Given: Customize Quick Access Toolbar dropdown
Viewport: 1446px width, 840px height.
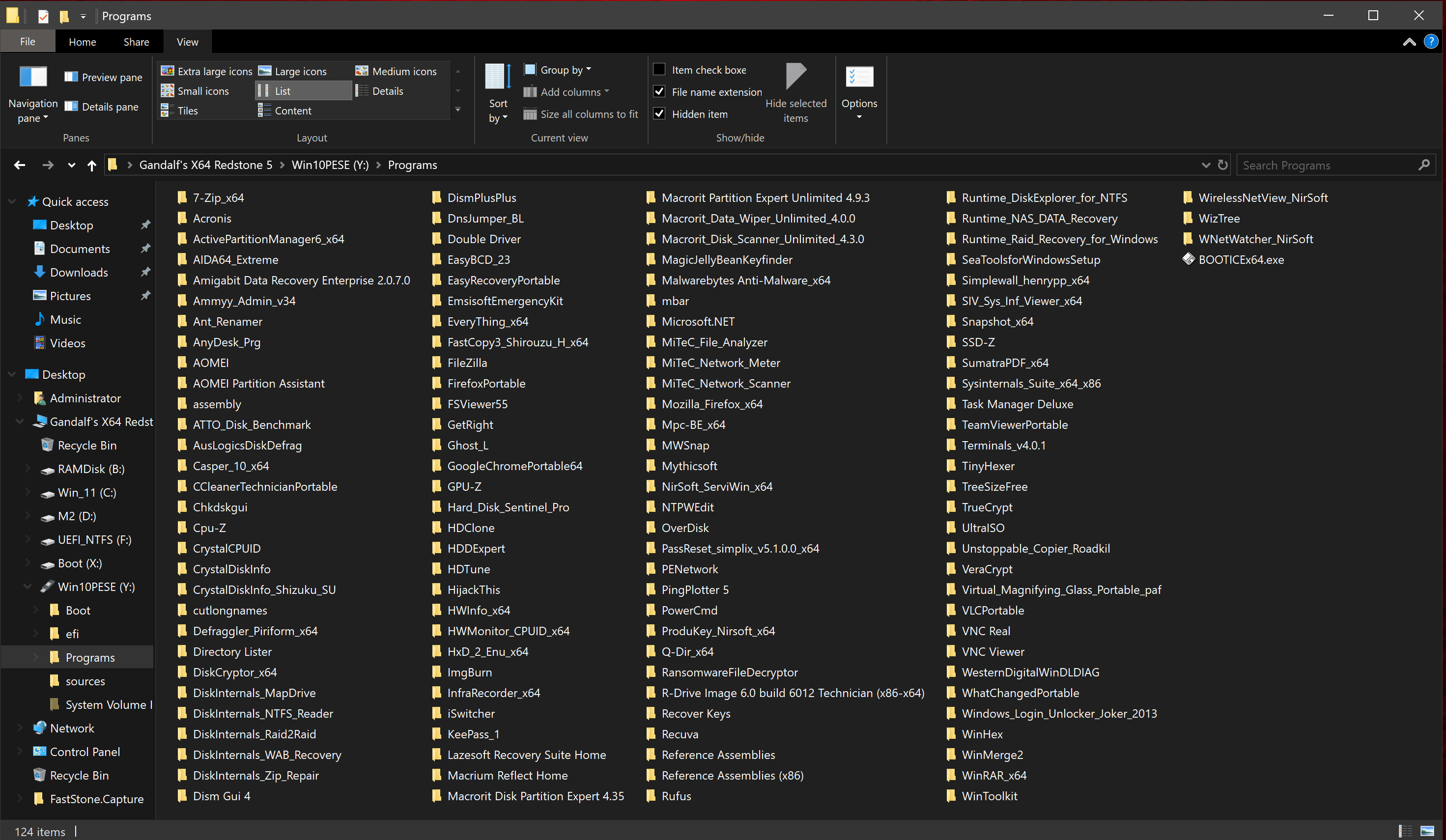Looking at the screenshot, I should 83,16.
